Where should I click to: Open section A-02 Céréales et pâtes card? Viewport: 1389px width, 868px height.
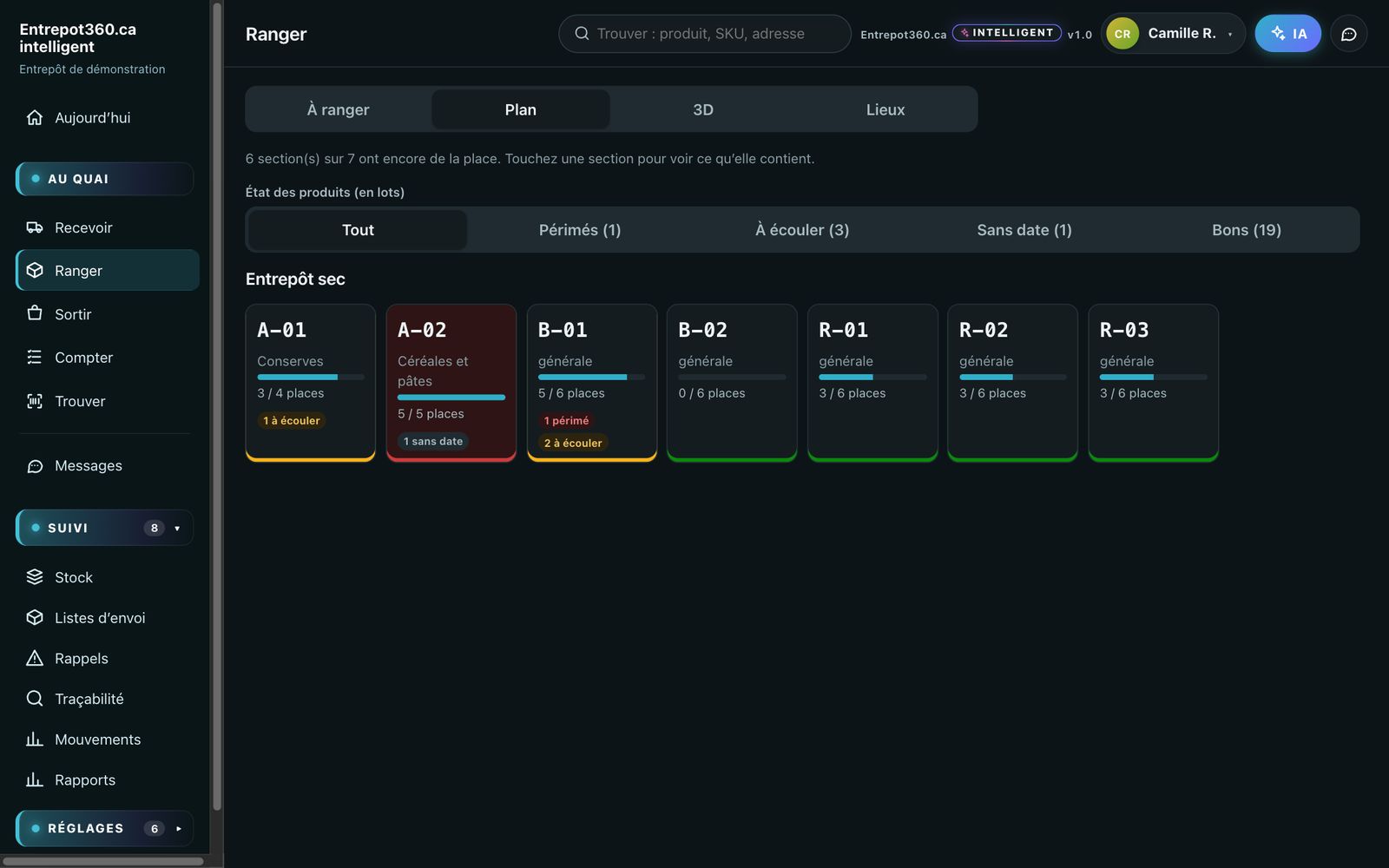click(x=451, y=383)
